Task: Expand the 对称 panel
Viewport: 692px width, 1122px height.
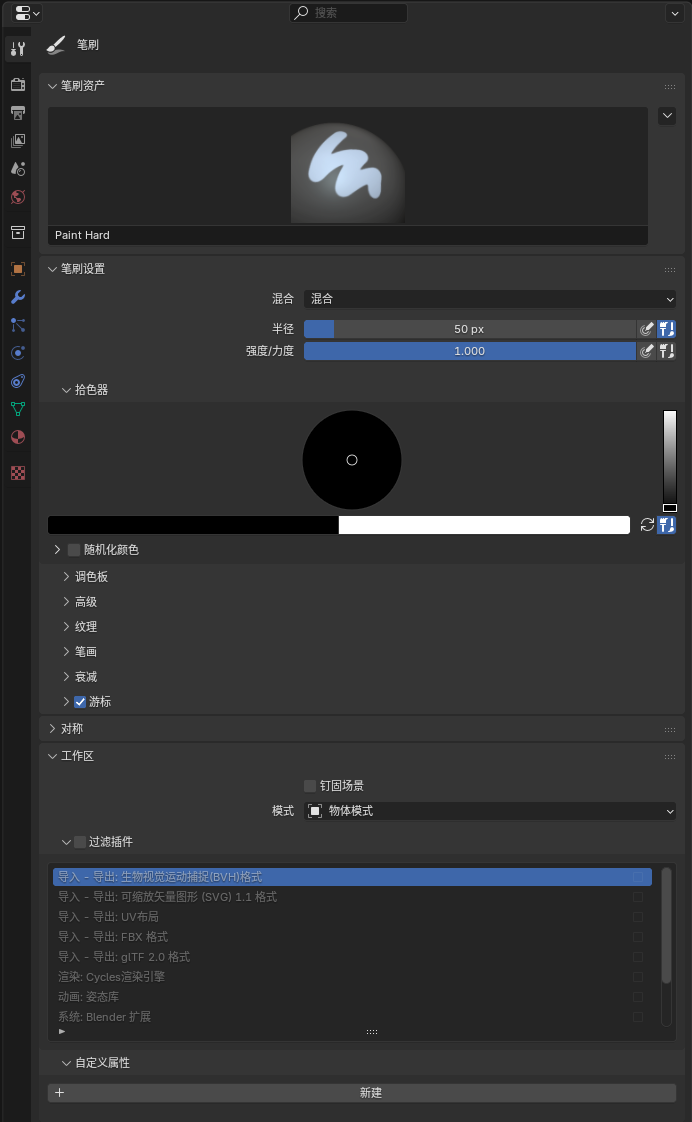Action: (53, 729)
